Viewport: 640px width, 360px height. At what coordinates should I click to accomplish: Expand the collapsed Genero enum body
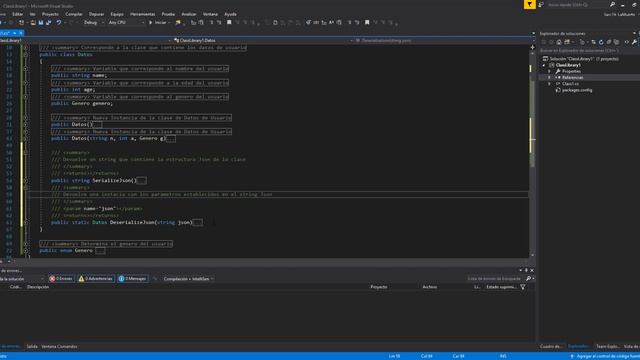(100, 250)
